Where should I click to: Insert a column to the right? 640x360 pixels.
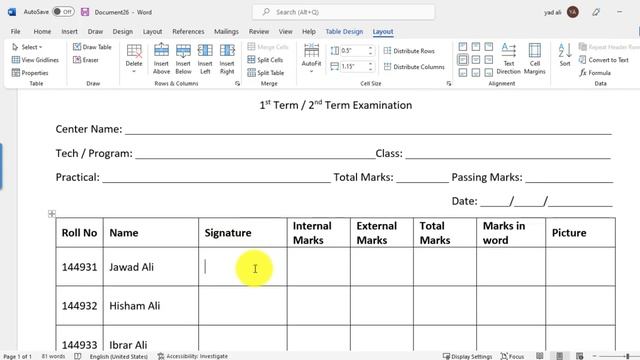pos(227,59)
